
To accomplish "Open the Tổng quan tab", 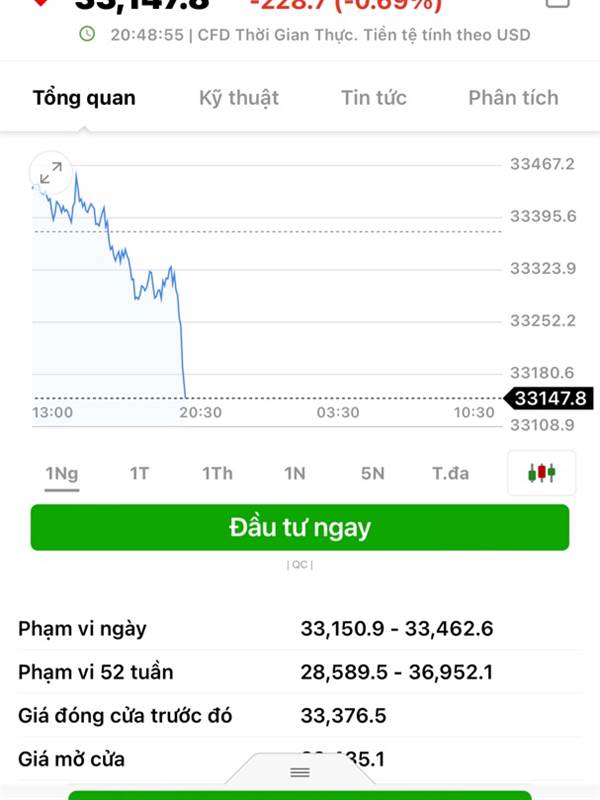I will point(84,97).
